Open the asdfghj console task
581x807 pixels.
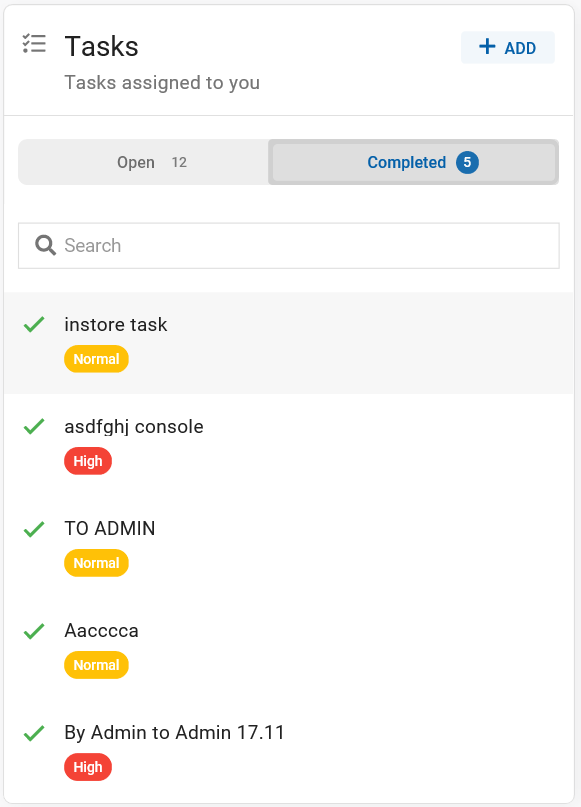[x=289, y=445]
